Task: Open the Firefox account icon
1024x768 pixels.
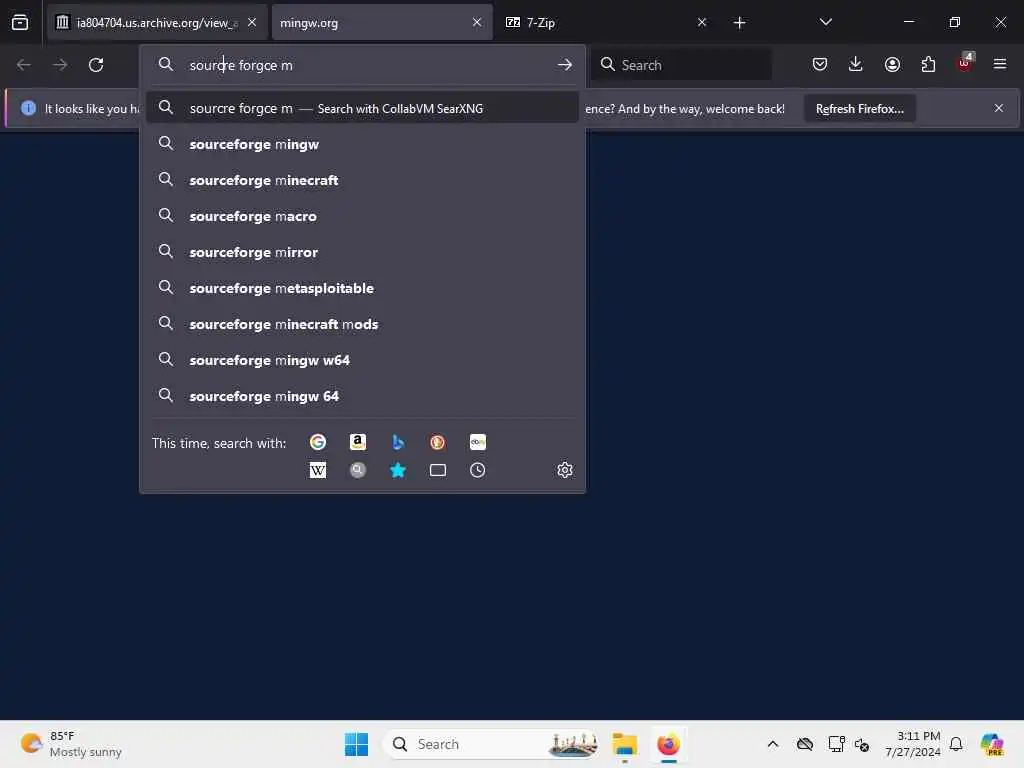Action: pyautogui.click(x=892, y=64)
